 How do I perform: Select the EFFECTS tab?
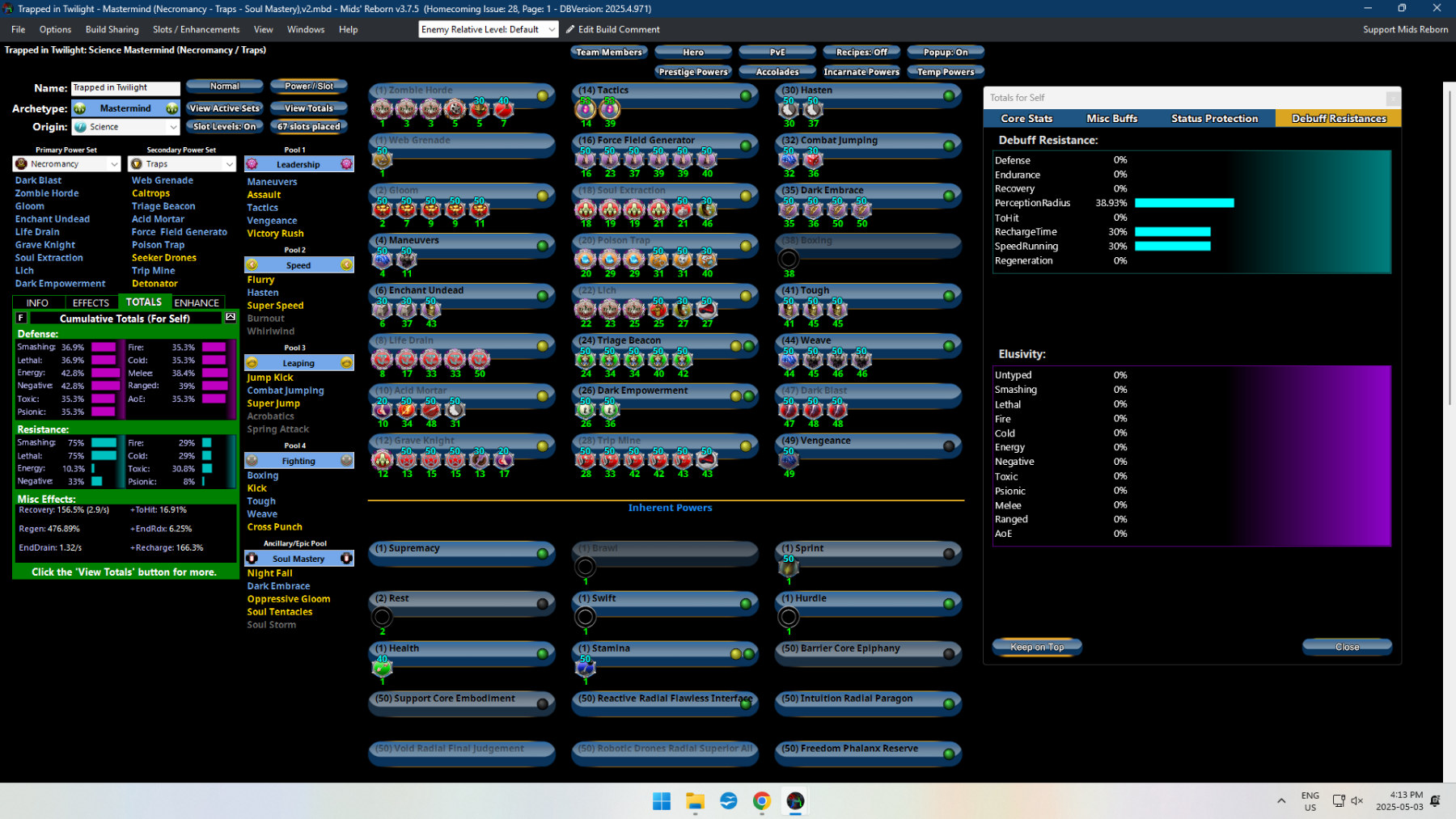pyautogui.click(x=91, y=302)
